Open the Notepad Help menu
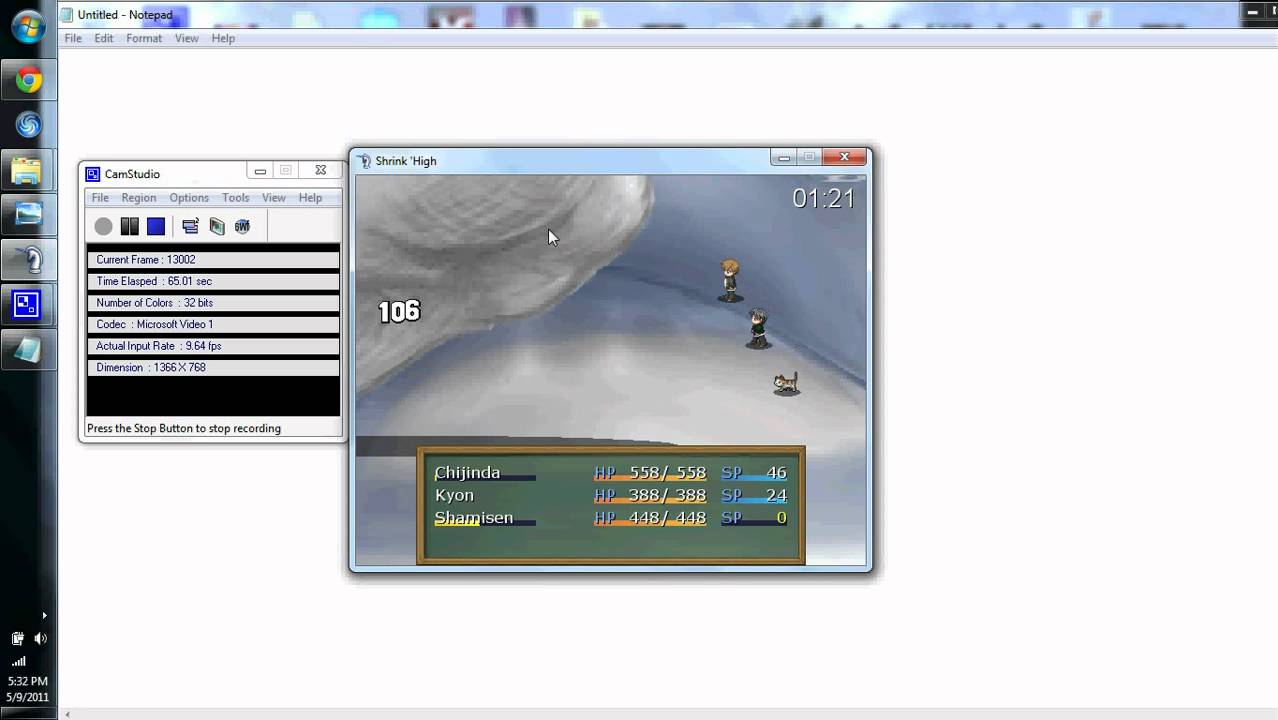Image resolution: width=1278 pixels, height=720 pixels. point(223,38)
